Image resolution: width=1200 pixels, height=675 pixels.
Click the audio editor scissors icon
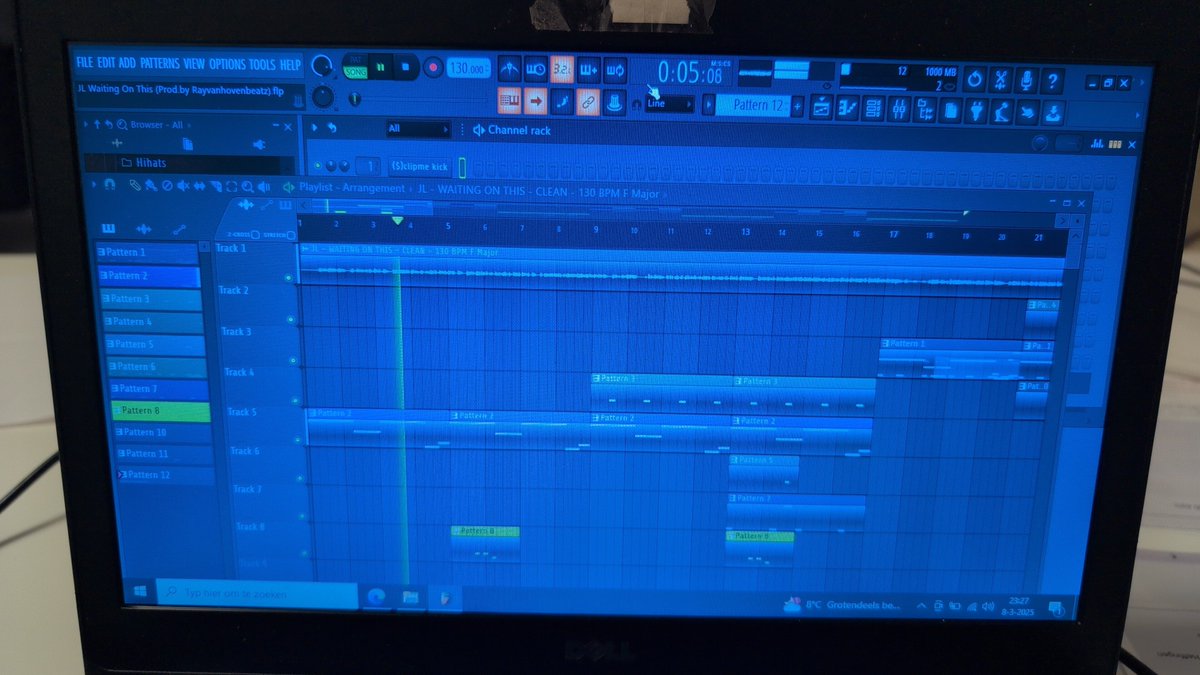[1000, 80]
